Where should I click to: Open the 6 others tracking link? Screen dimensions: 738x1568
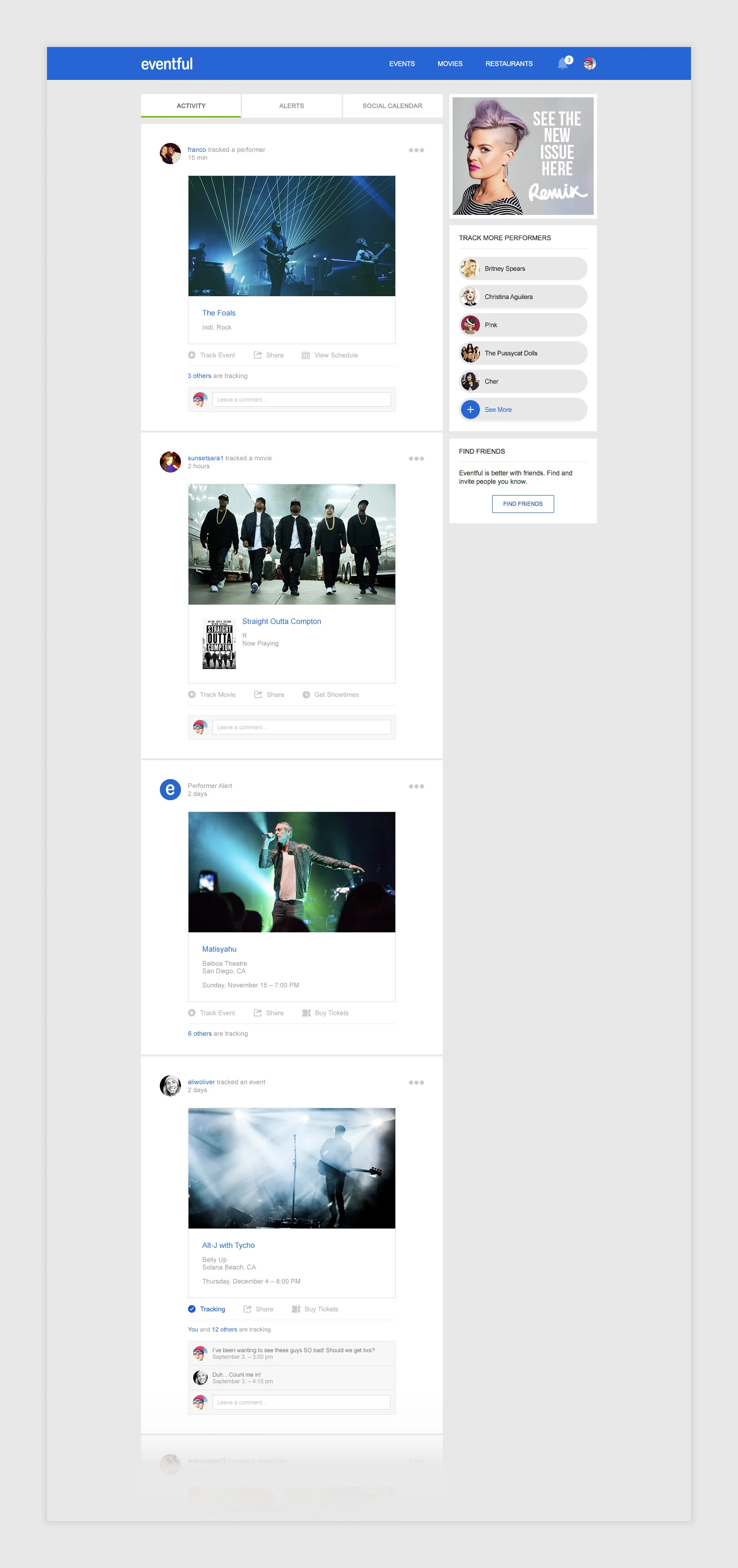coord(200,1034)
